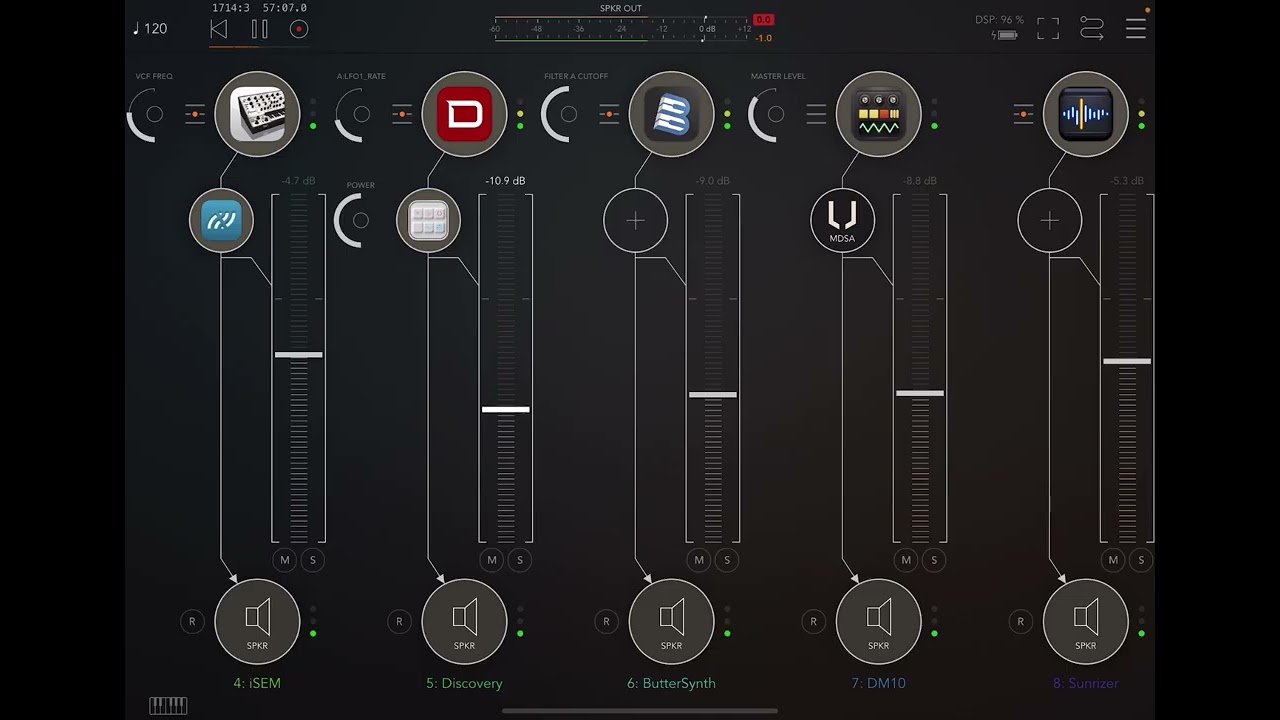The image size is (1280, 720).
Task: Select the '8: Sunrizer' channel label
Action: [1086, 684]
